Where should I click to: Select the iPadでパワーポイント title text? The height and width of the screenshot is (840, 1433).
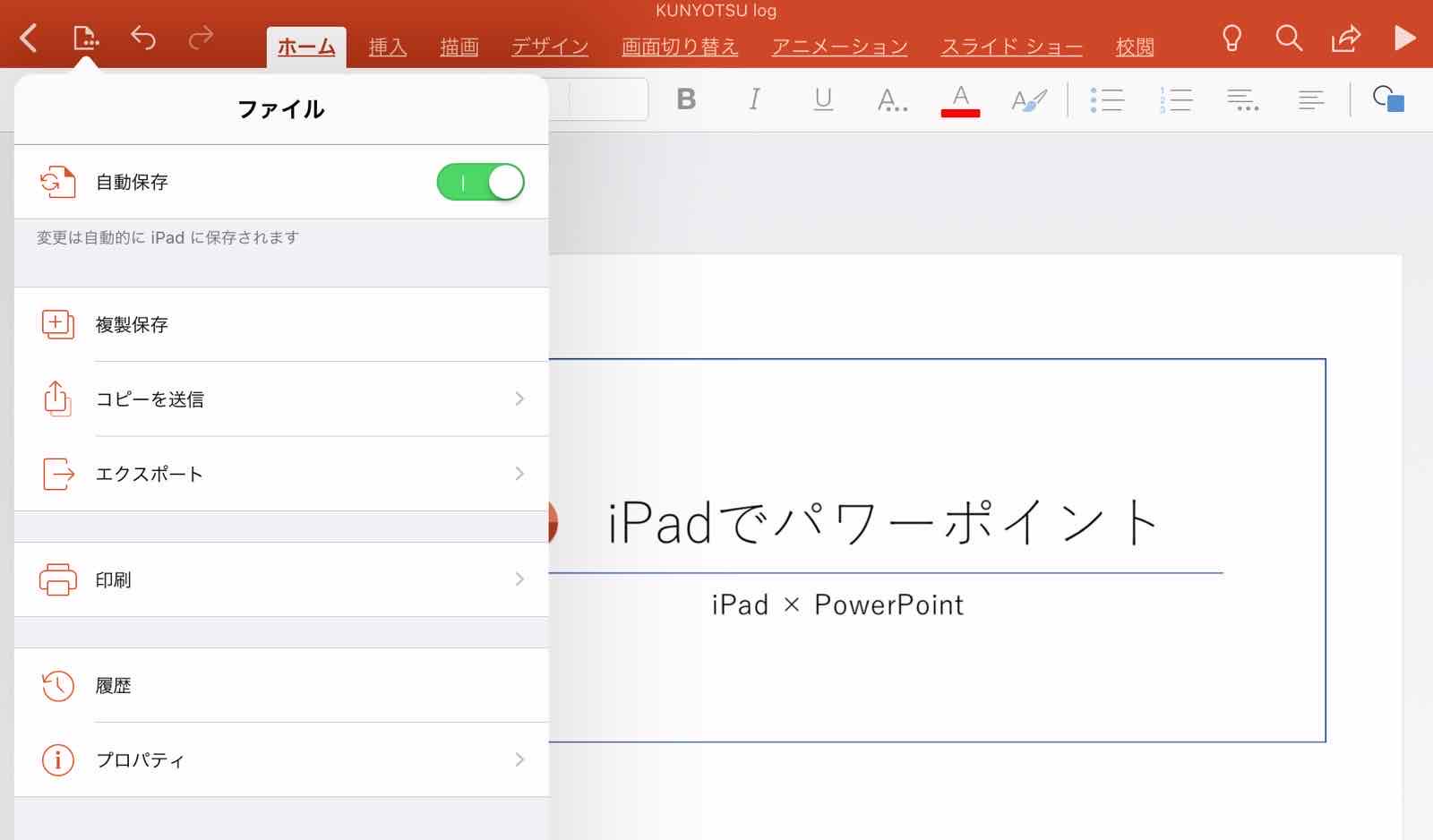(x=882, y=523)
